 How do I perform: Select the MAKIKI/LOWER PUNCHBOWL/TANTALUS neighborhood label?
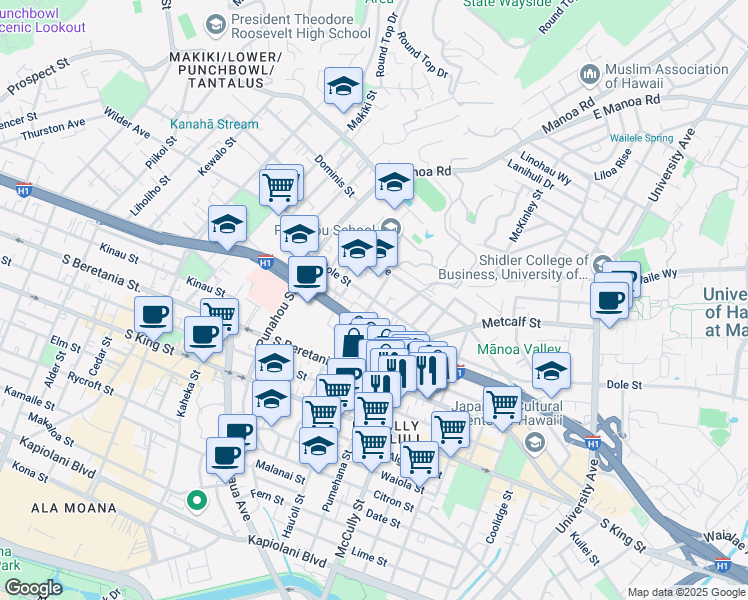coord(226,70)
